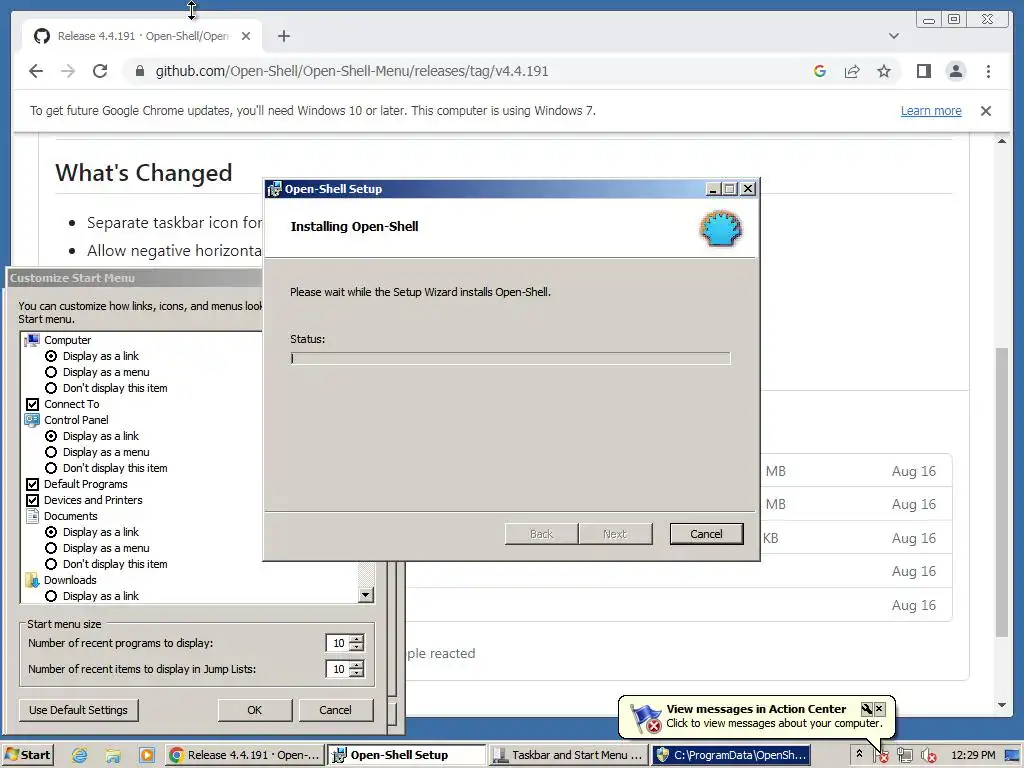Viewport: 1024px width, 768px height.
Task: Select Control Panel Don't display this item
Action: tap(51, 468)
